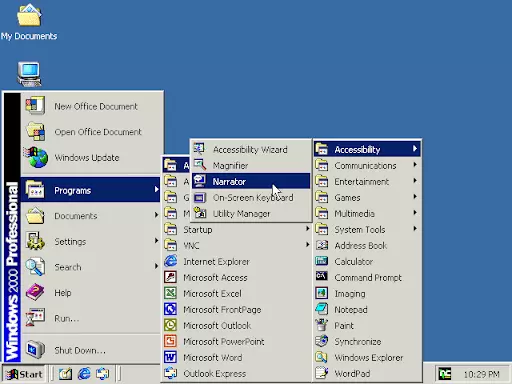Image resolution: width=512 pixels, height=384 pixels.
Task: Launch Narrator from the Accessibility submenu
Action: click(251, 181)
